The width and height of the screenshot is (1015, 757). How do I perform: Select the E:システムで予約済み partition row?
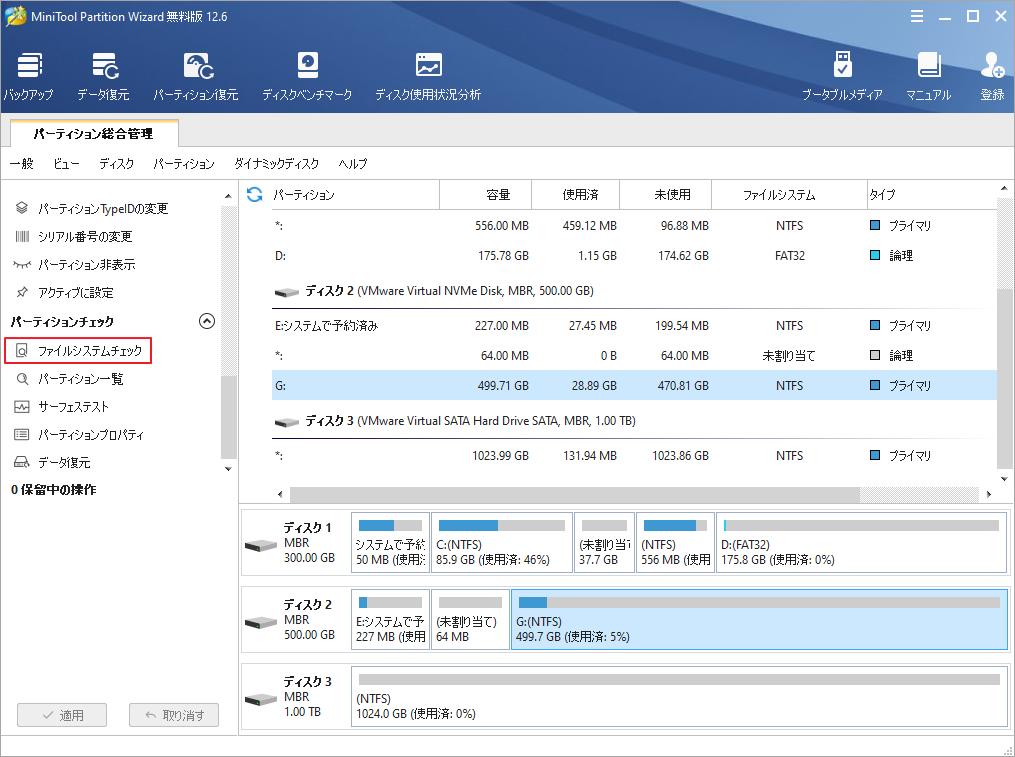(x=634, y=325)
